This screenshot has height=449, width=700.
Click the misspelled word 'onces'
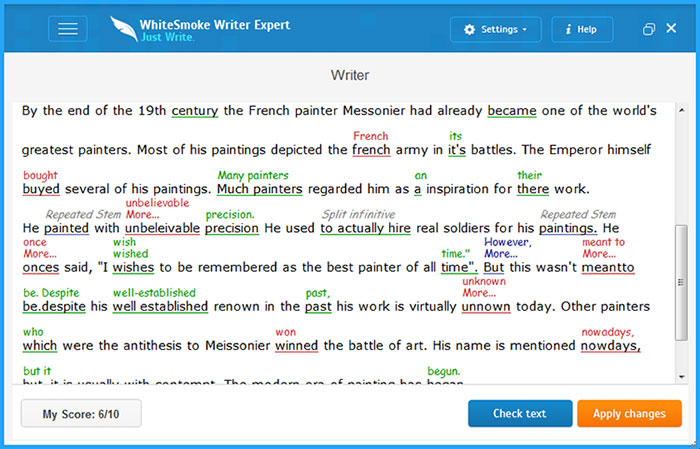click(x=41, y=267)
